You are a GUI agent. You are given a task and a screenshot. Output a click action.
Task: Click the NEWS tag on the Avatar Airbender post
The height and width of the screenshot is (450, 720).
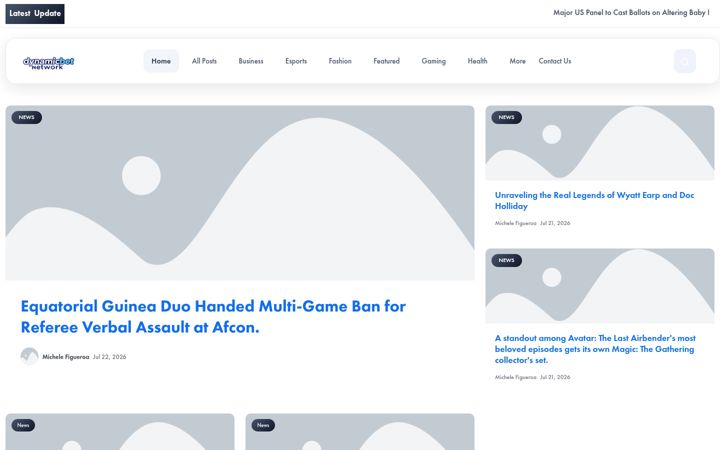(506, 260)
